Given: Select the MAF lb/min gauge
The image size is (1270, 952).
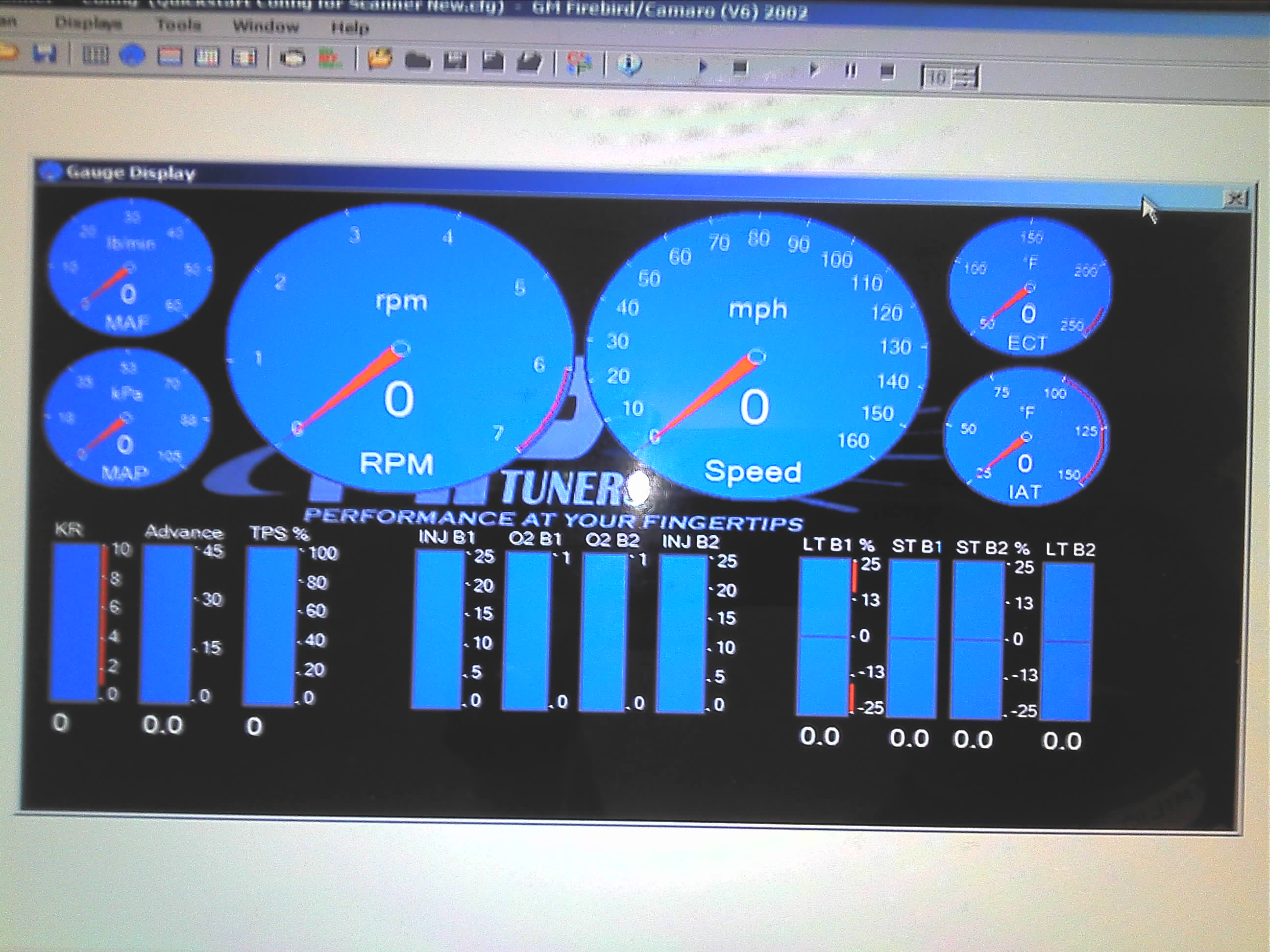Looking at the screenshot, I should 130,267.
